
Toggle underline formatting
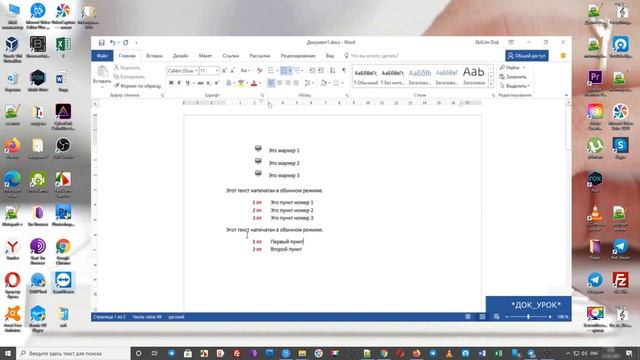(x=187, y=83)
